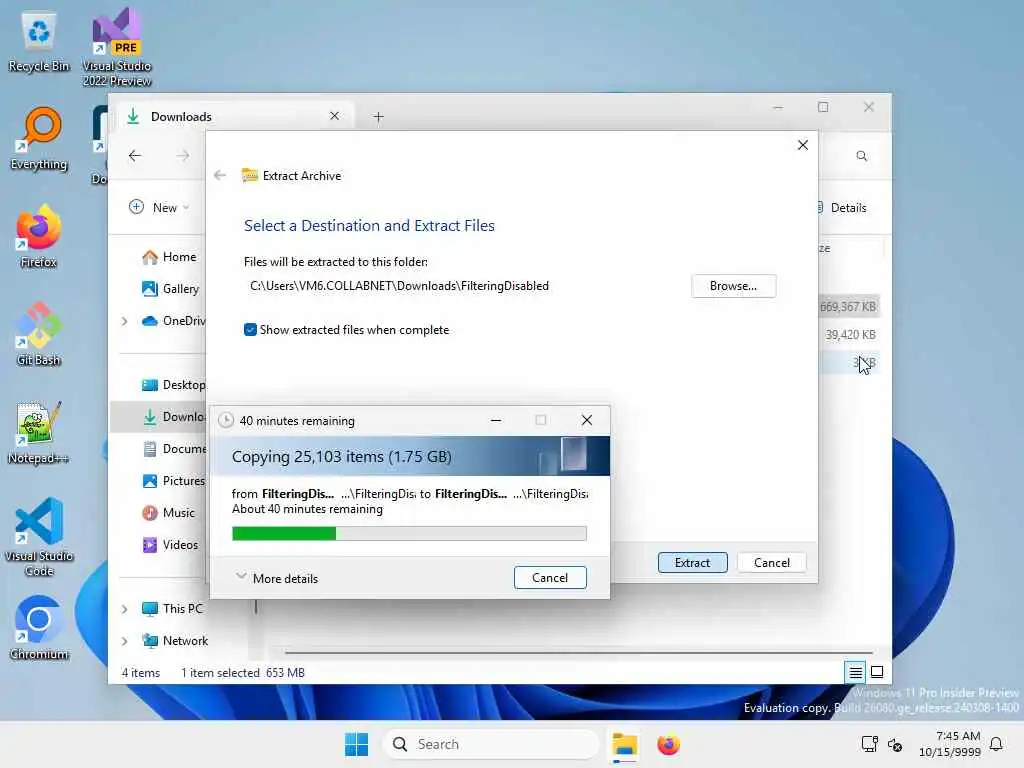Minimize the copy progress dialog
The image size is (1024, 768).
point(496,420)
